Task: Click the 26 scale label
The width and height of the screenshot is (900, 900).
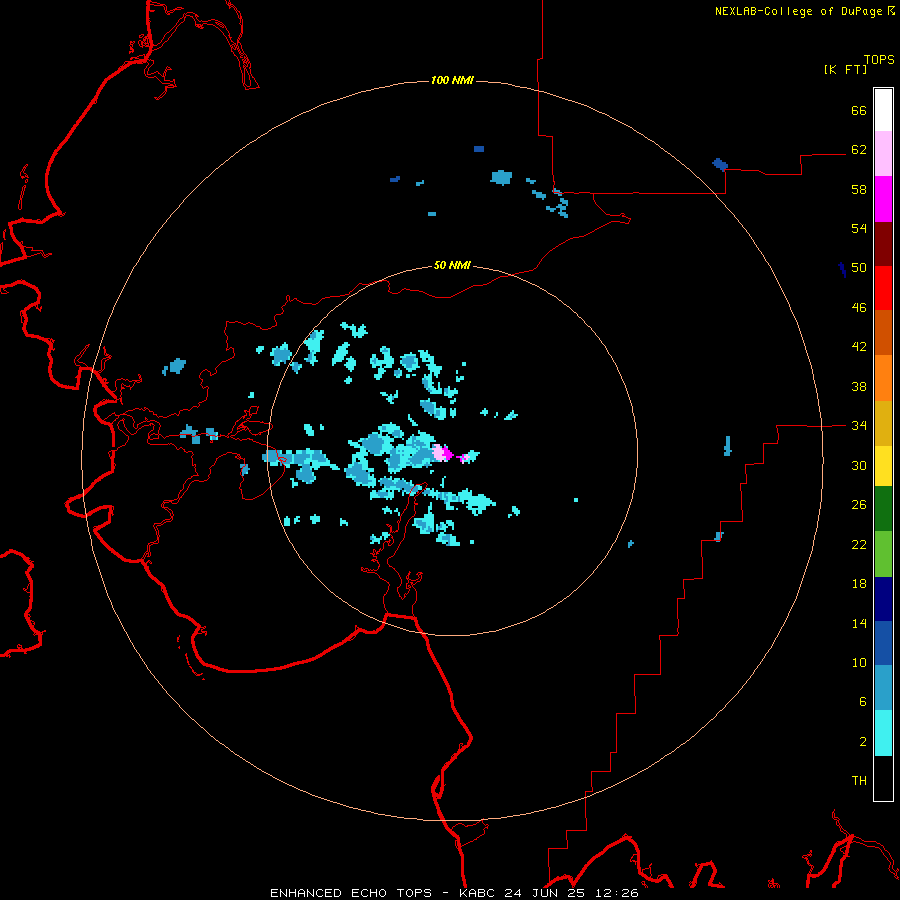Action: (859, 505)
